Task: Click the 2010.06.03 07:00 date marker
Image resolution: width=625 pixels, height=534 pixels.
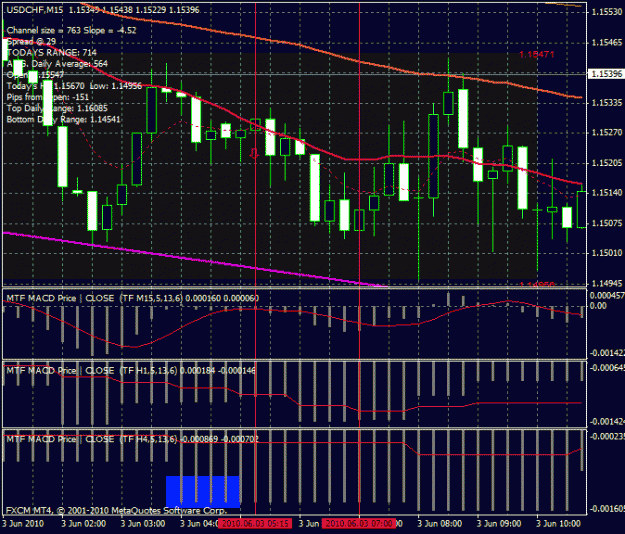Action: 359,523
